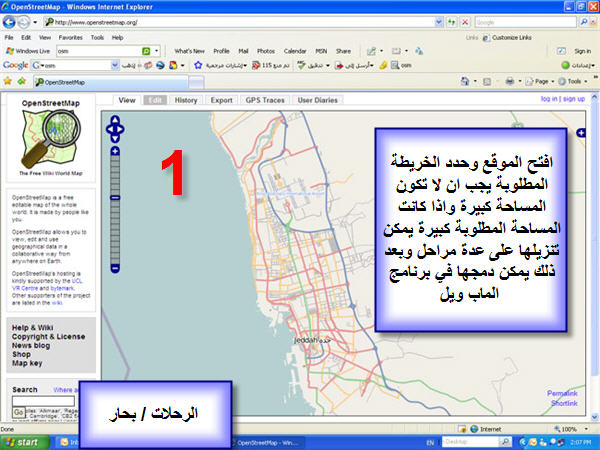Open the address bar history dropdown
Viewport: 600px width, 450px height.
coord(439,22)
